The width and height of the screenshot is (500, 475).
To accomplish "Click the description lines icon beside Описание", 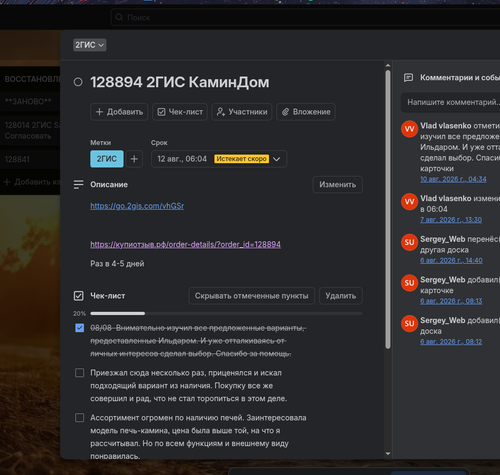I will click(x=78, y=184).
